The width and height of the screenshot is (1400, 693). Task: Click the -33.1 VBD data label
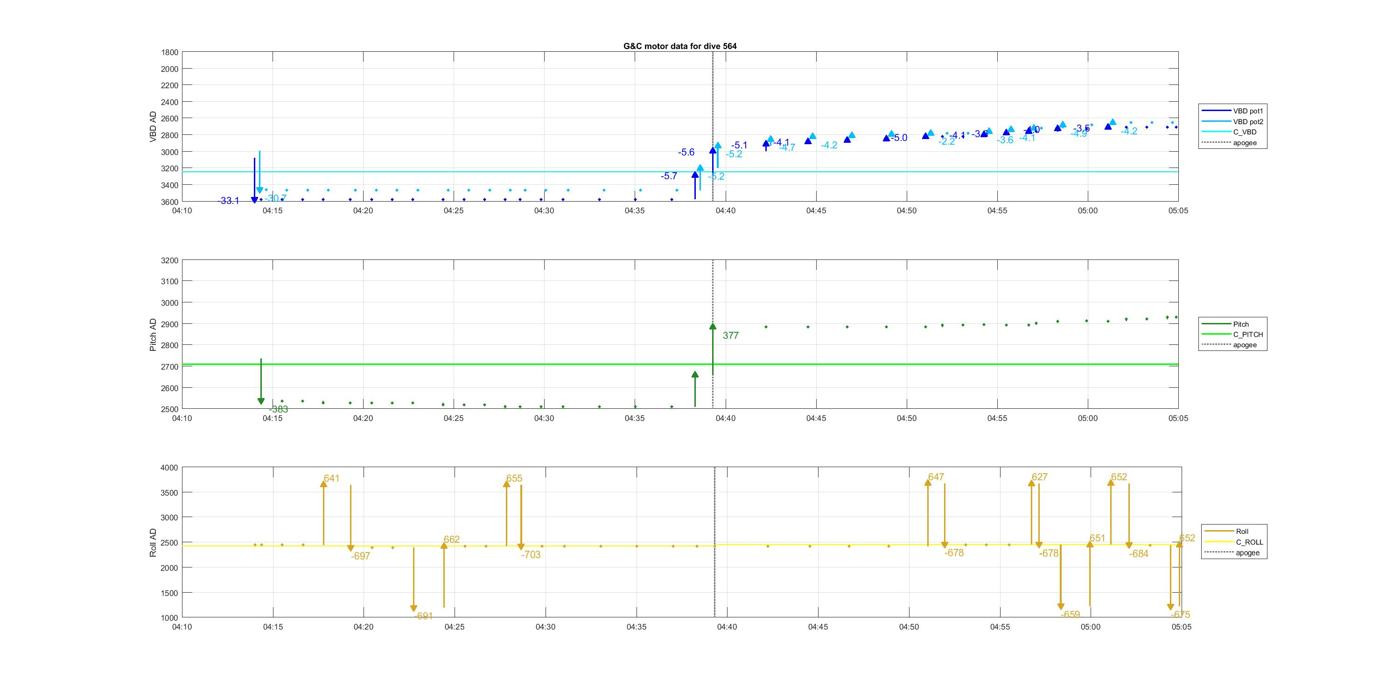[x=229, y=201]
